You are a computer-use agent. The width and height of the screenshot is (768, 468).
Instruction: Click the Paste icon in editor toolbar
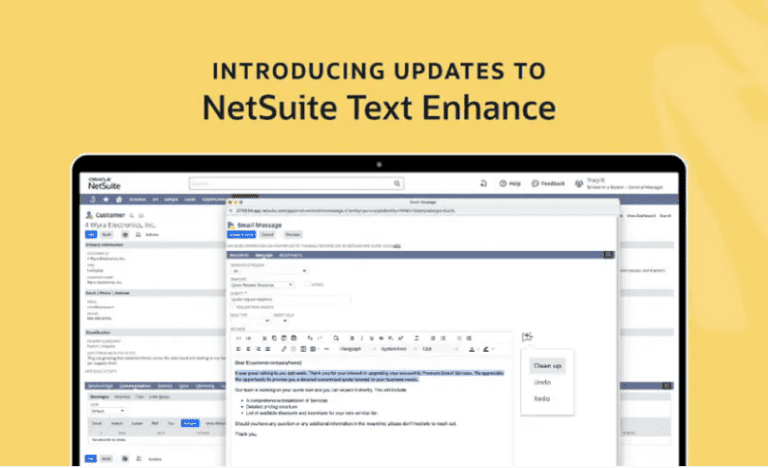(284, 338)
